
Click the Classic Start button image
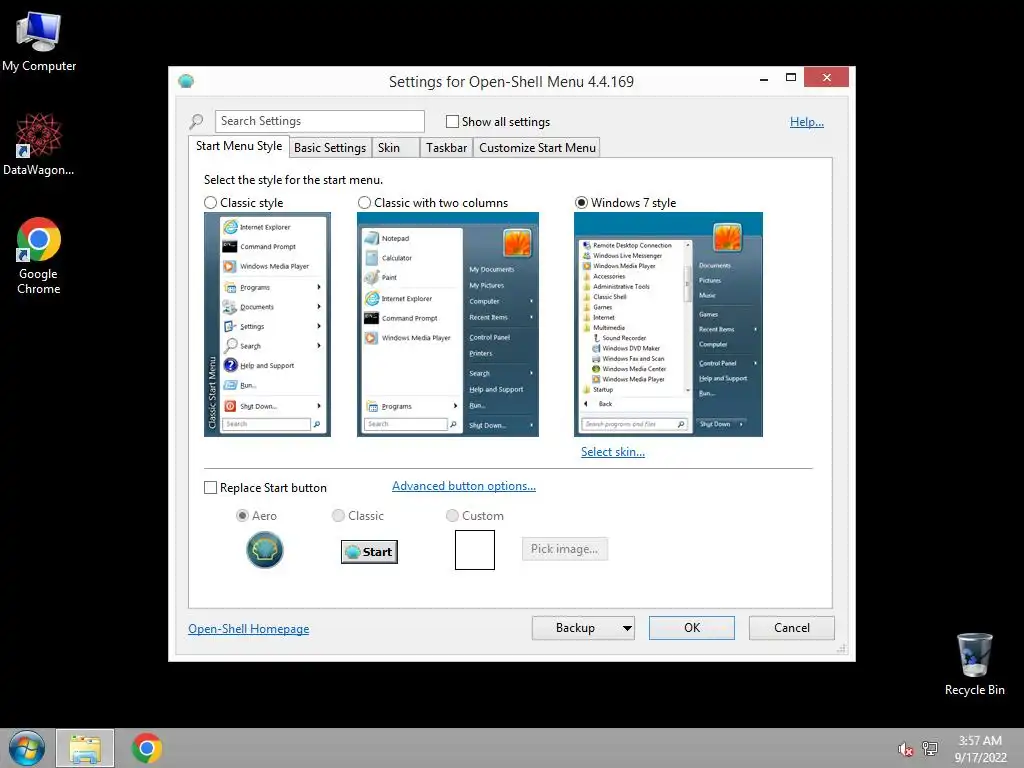point(369,552)
